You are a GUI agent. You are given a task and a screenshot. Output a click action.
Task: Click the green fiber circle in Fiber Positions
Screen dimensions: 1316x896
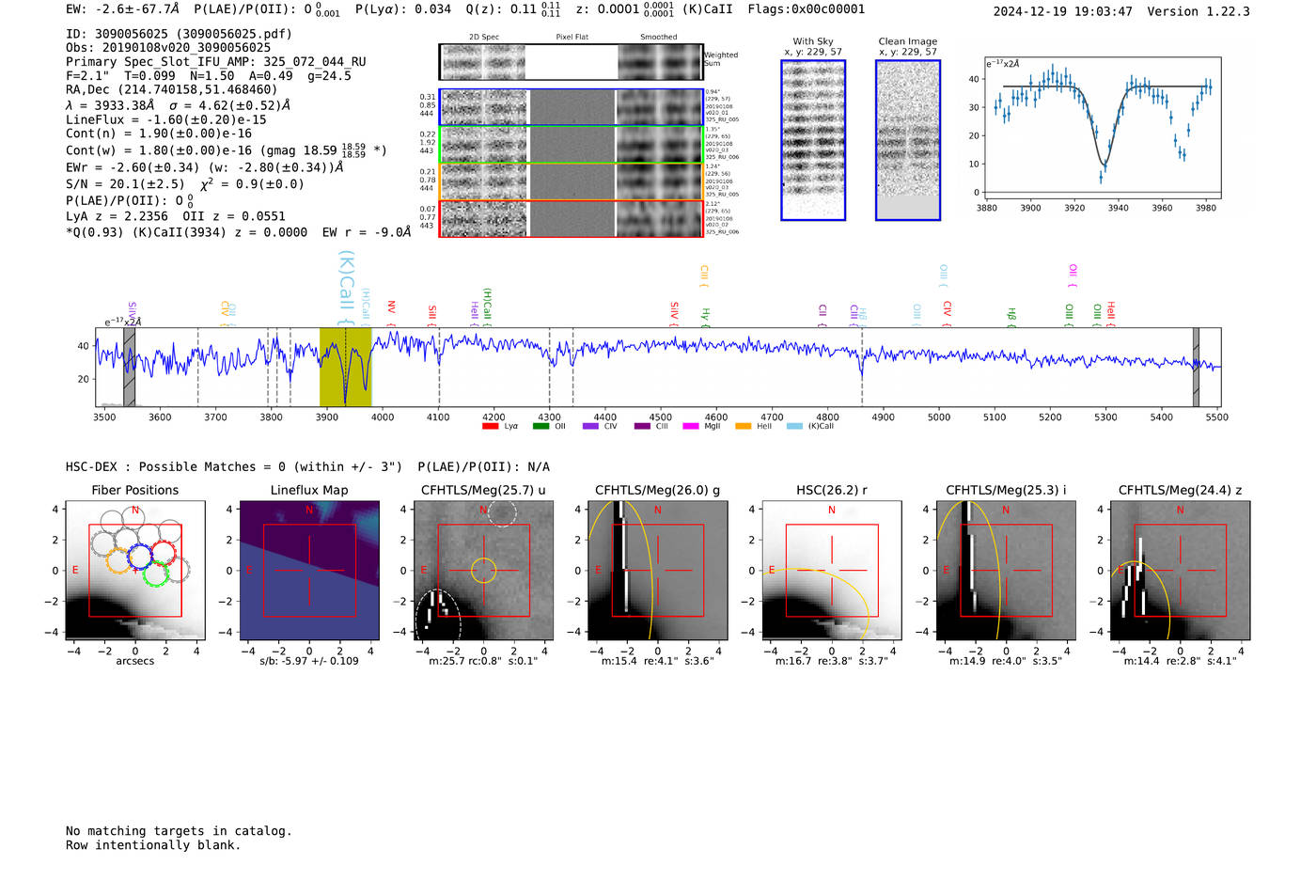coord(156,573)
